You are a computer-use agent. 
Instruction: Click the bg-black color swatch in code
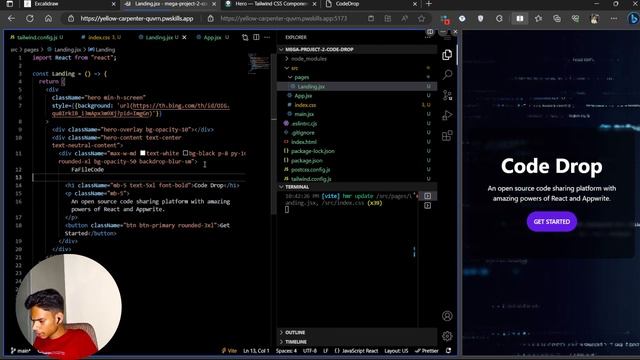[x=185, y=153]
